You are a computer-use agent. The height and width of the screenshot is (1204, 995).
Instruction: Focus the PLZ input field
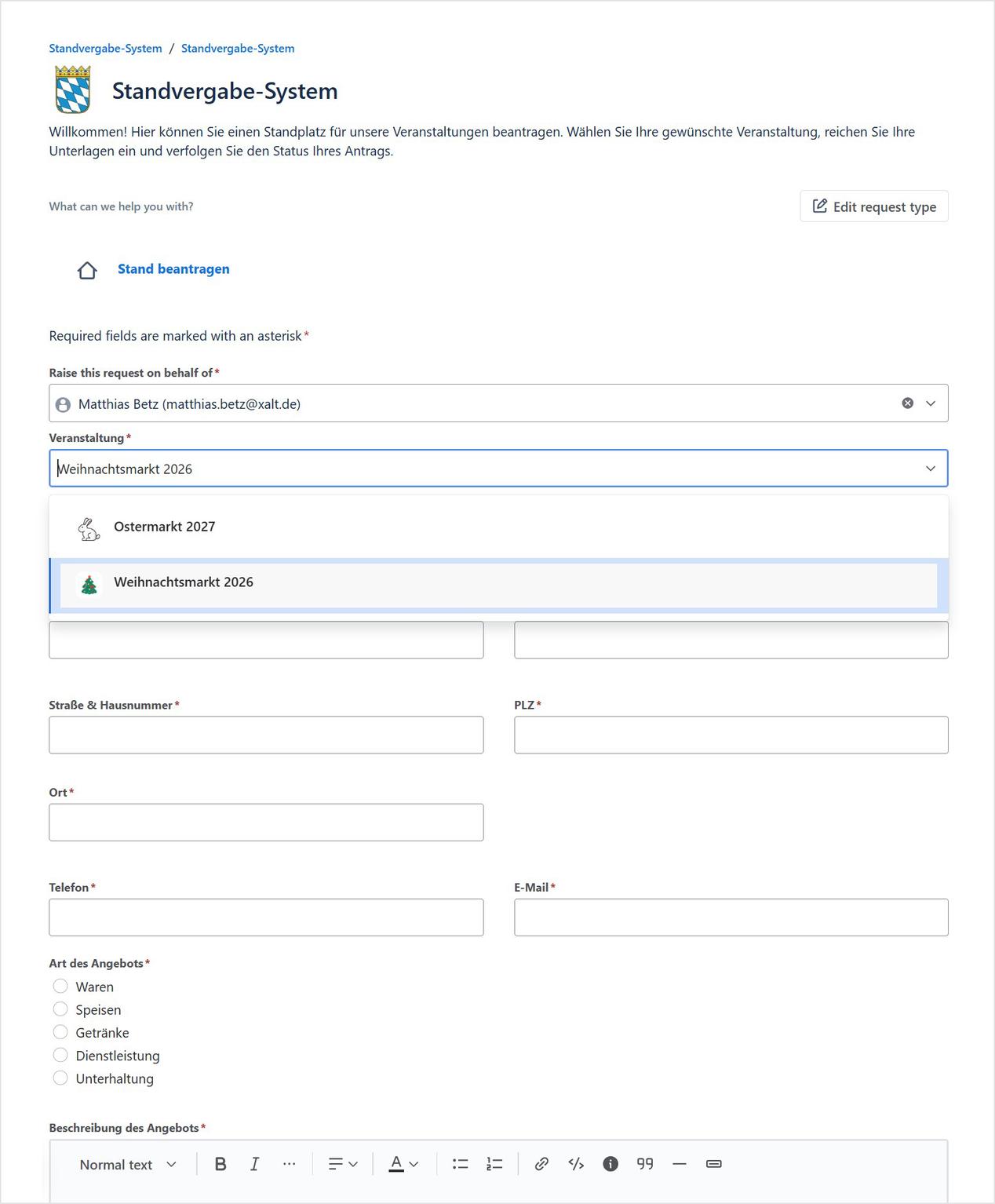[x=731, y=735]
